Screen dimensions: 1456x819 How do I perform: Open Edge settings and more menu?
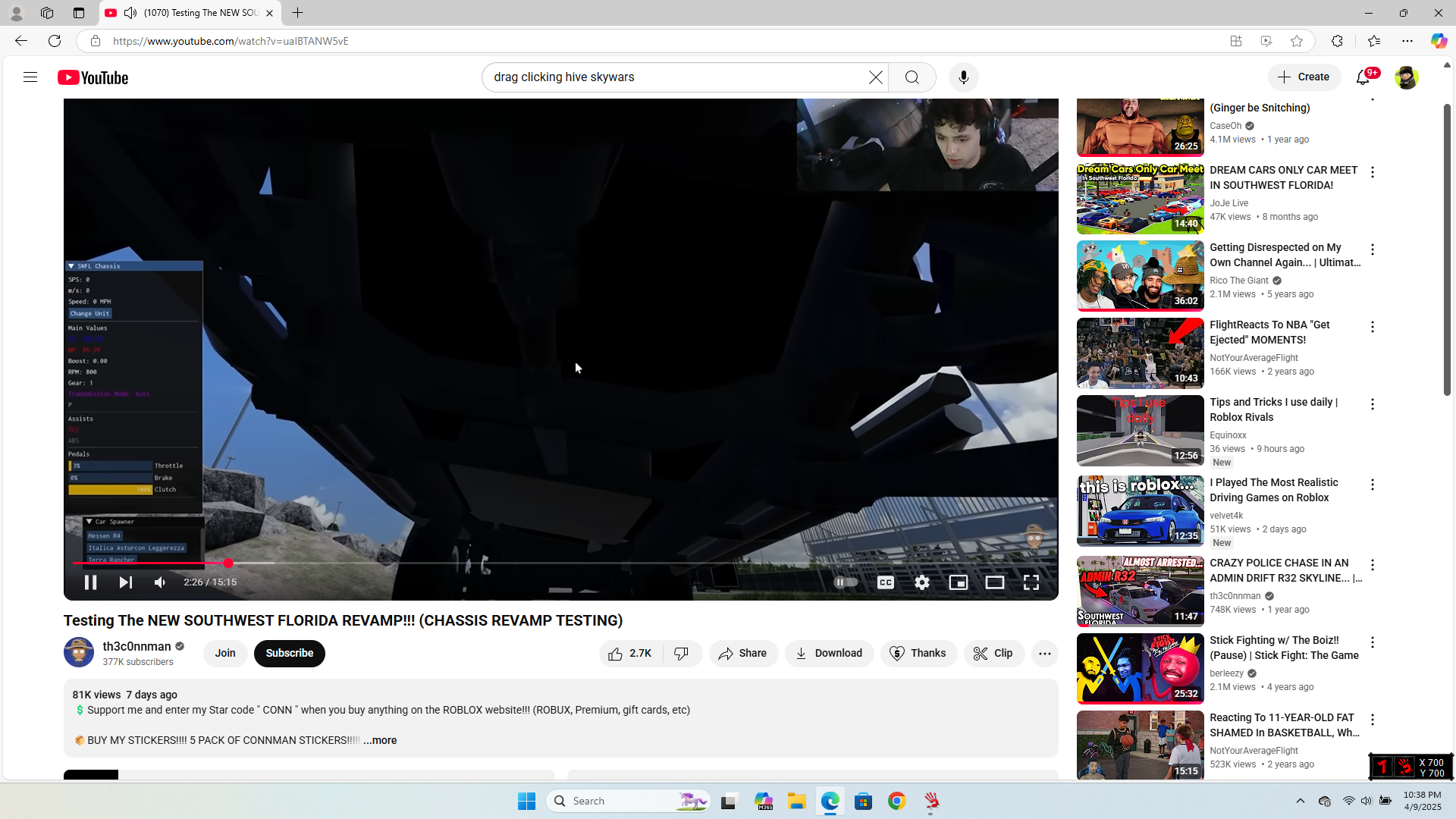(1407, 41)
